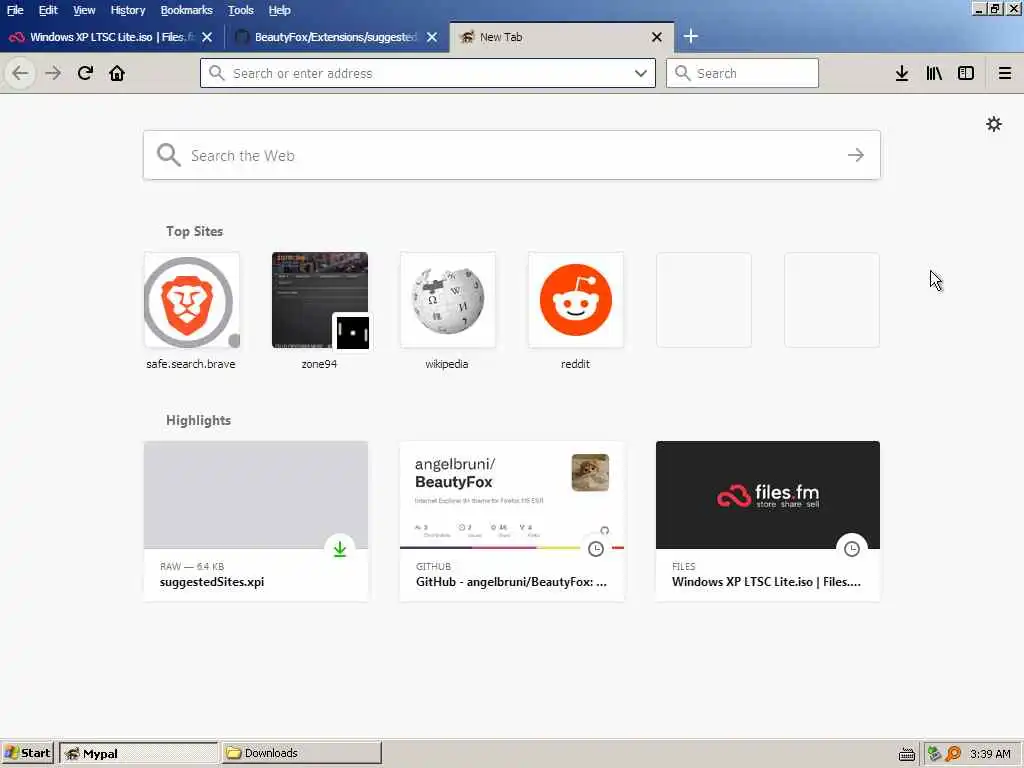Click the Windows Start button

[x=27, y=753]
